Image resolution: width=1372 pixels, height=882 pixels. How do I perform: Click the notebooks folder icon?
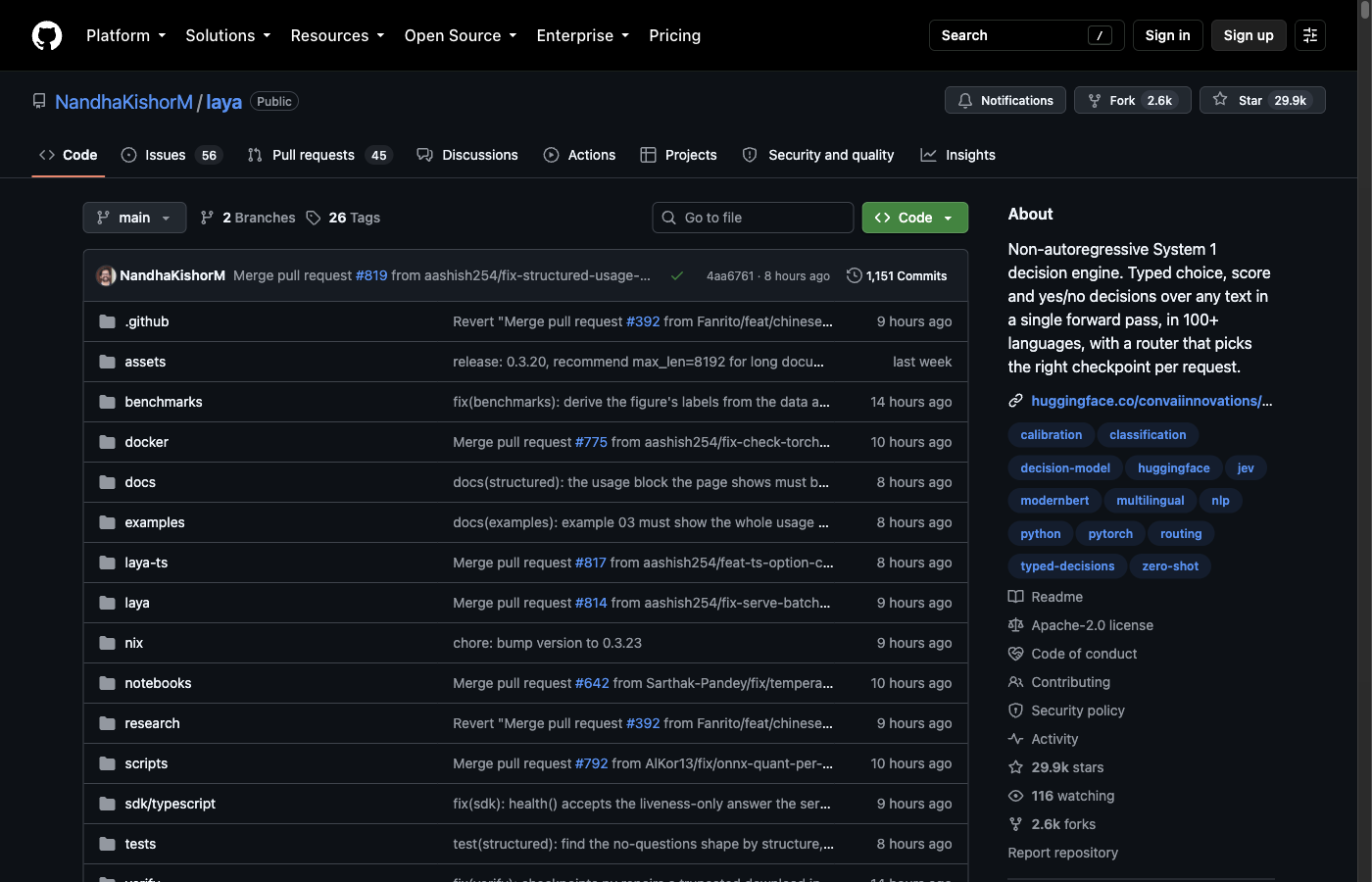(108, 683)
